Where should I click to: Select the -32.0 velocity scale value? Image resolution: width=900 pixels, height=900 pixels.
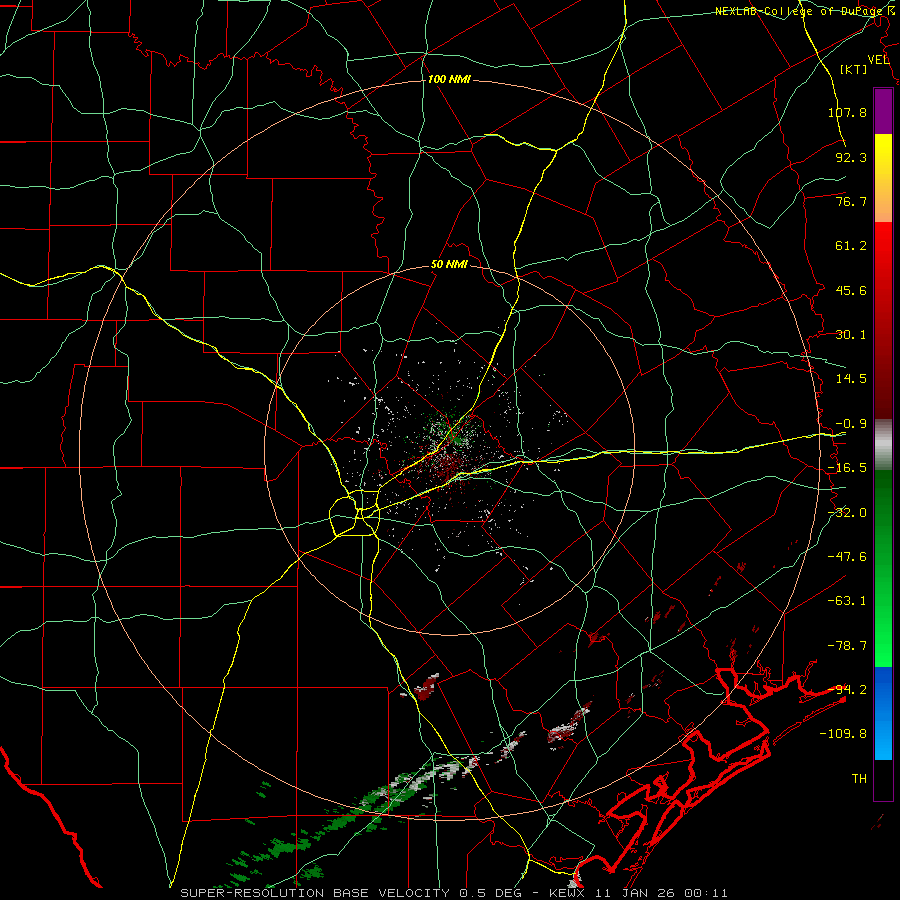click(847, 513)
